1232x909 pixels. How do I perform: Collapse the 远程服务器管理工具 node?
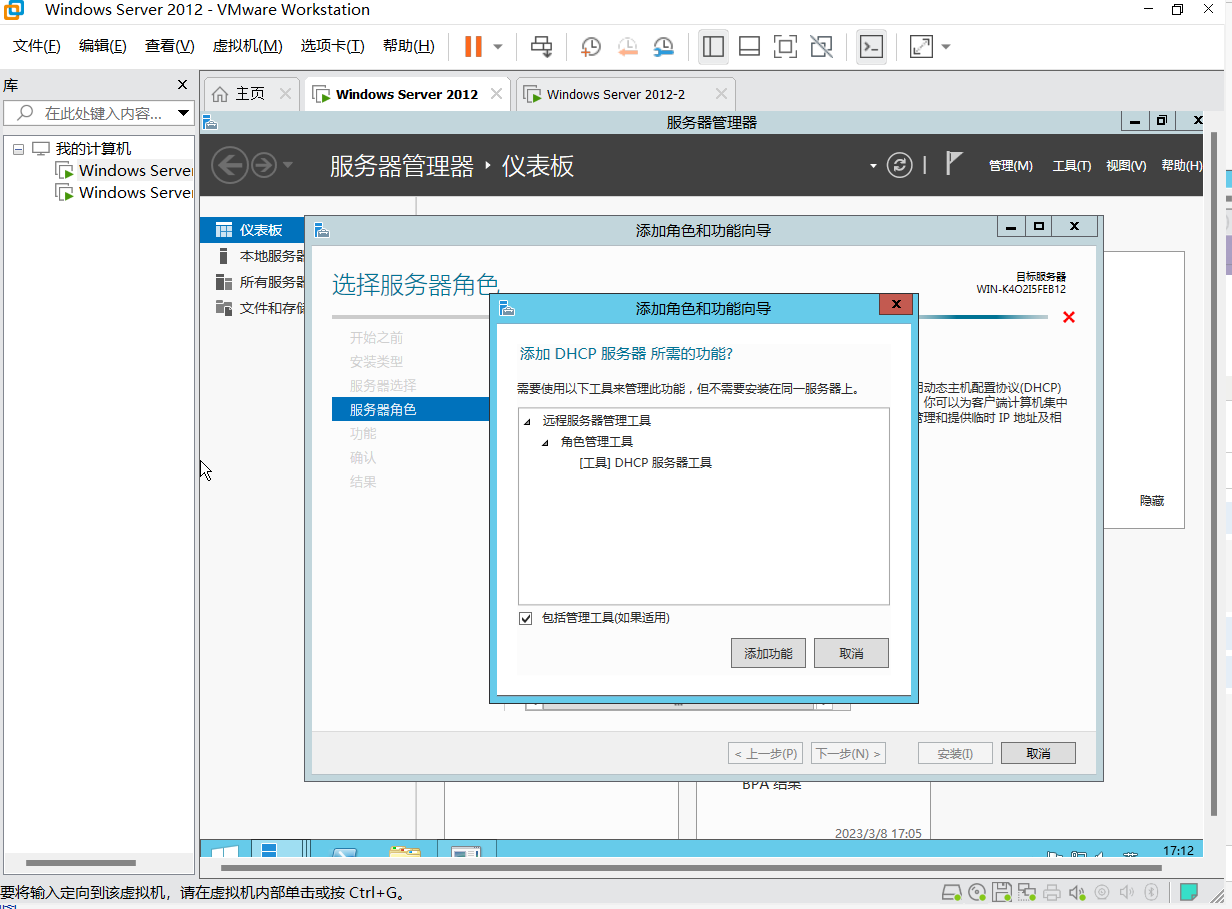(x=527, y=421)
